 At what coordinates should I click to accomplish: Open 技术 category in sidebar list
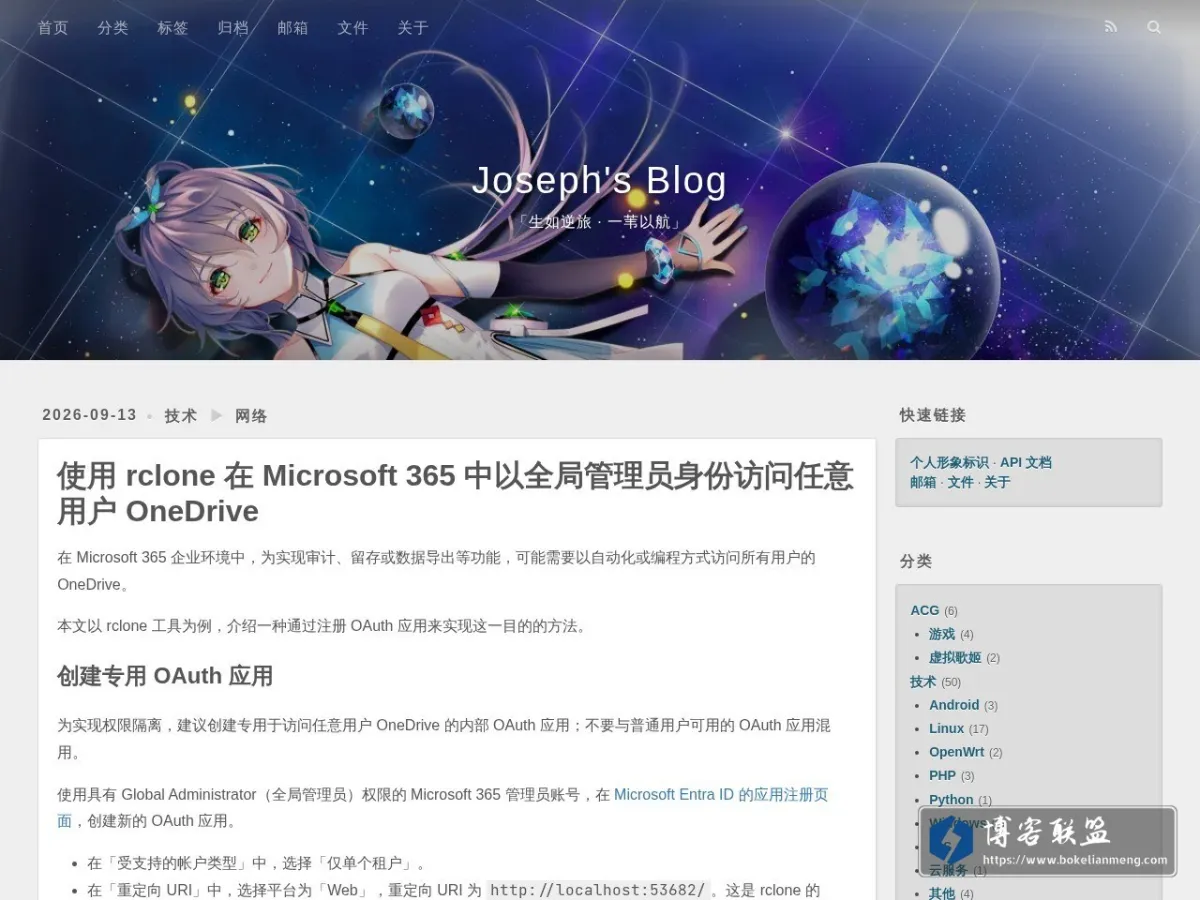tap(923, 682)
